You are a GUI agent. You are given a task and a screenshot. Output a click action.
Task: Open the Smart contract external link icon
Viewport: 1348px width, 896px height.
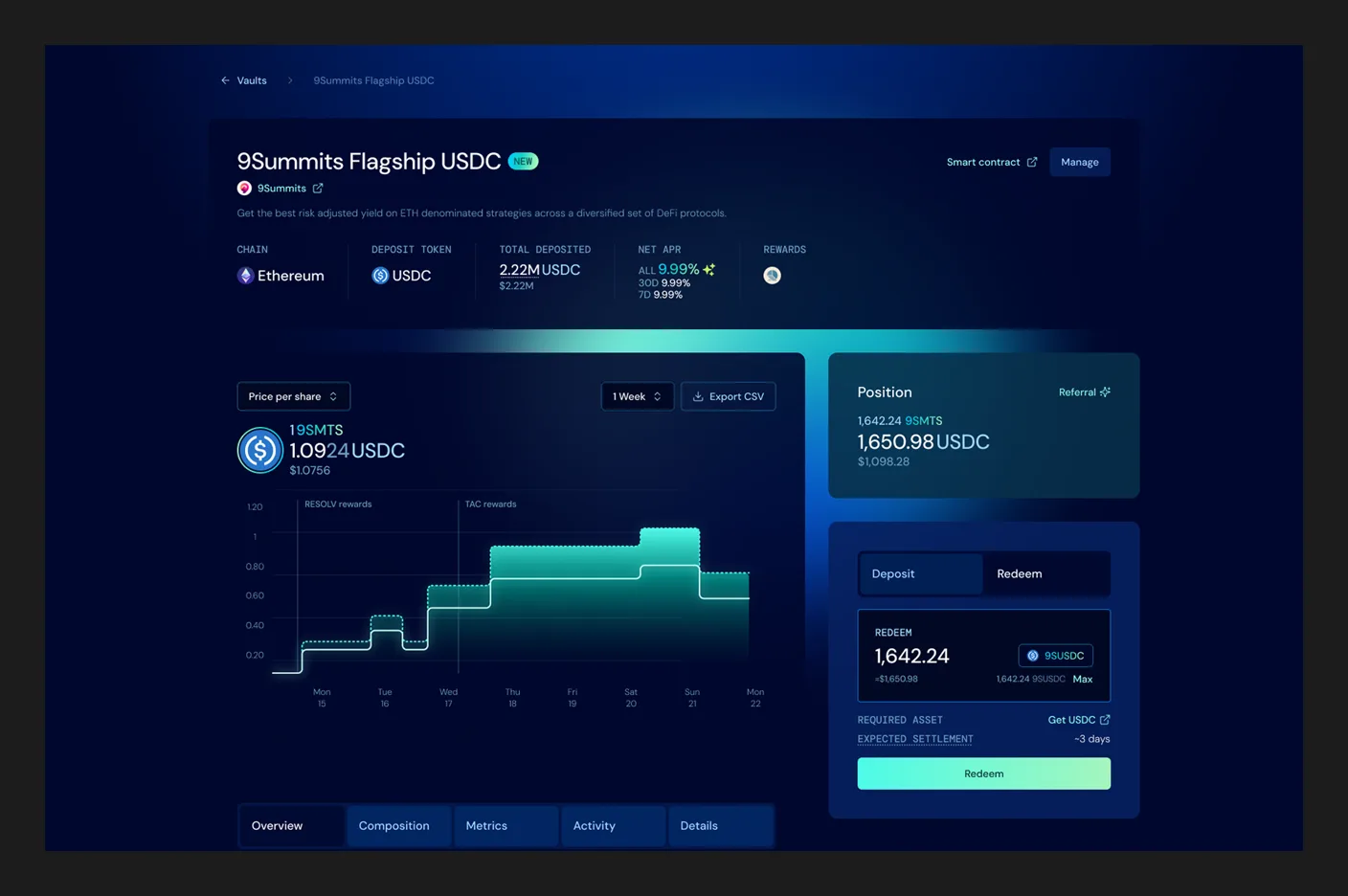tap(1032, 162)
